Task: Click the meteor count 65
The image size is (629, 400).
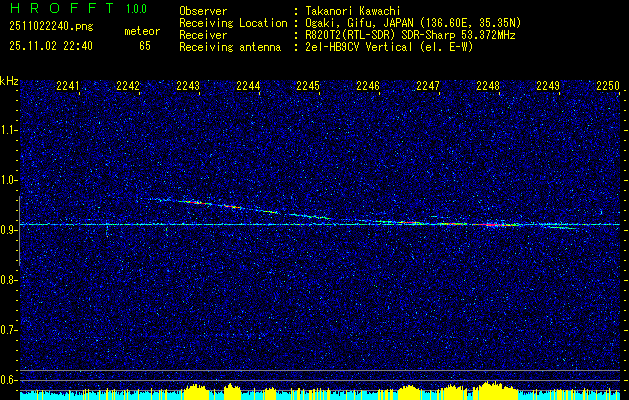Action: pyautogui.click(x=145, y=46)
